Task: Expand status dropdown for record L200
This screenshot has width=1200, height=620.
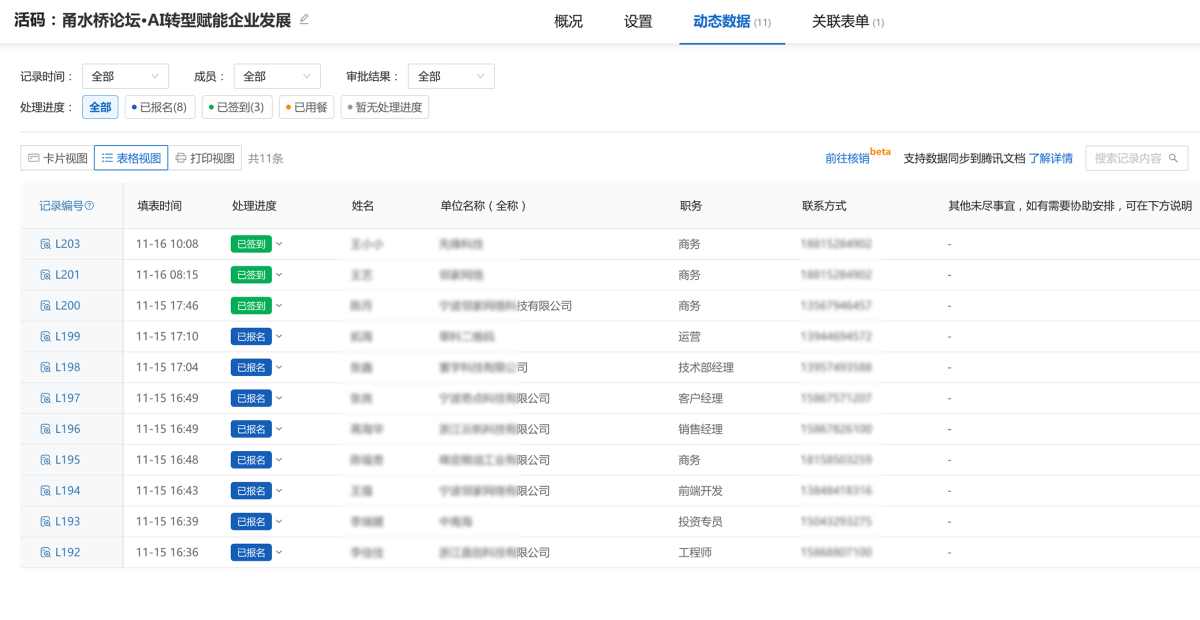Action: click(x=279, y=306)
